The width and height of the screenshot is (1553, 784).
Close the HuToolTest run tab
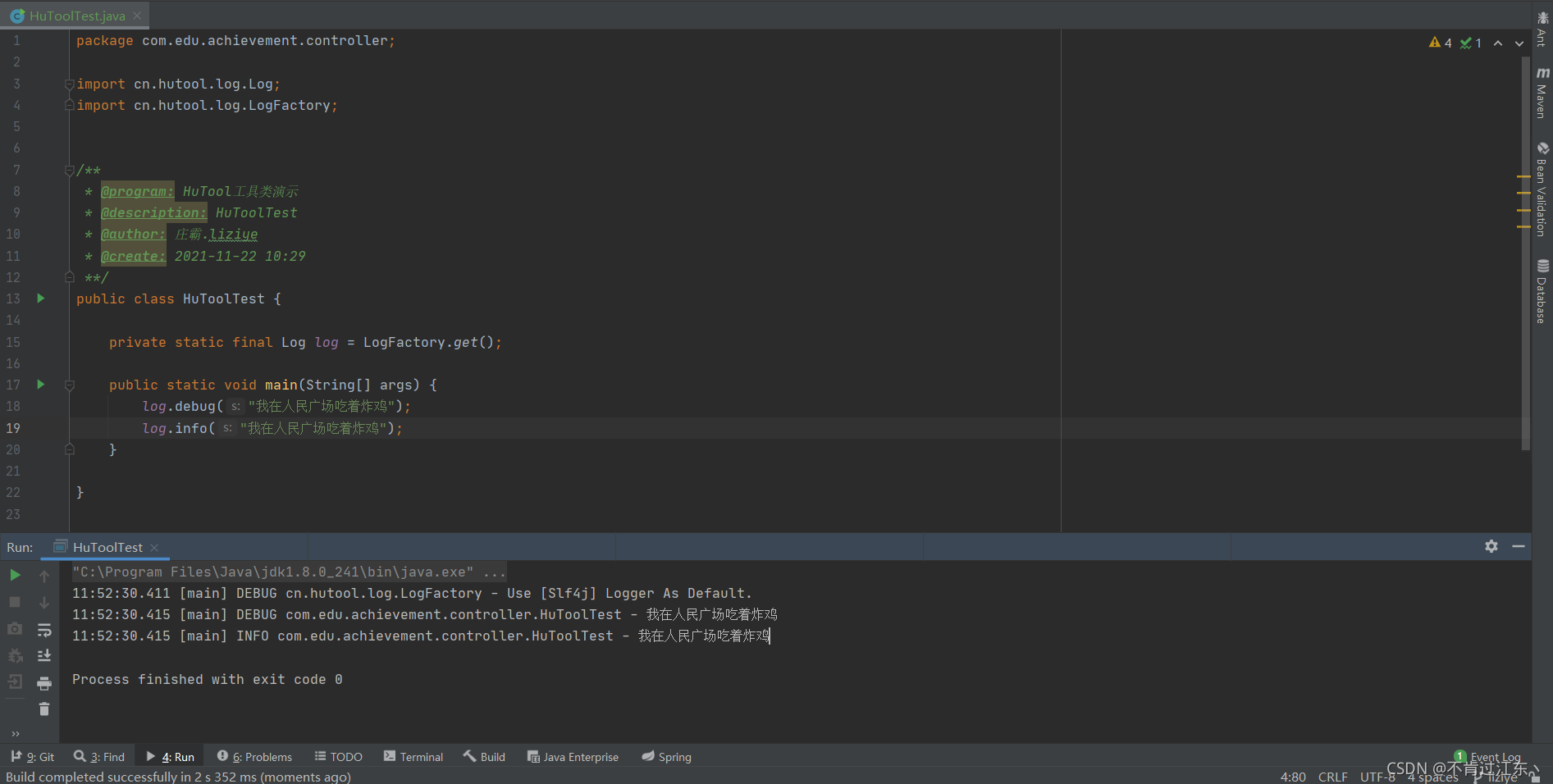154,548
